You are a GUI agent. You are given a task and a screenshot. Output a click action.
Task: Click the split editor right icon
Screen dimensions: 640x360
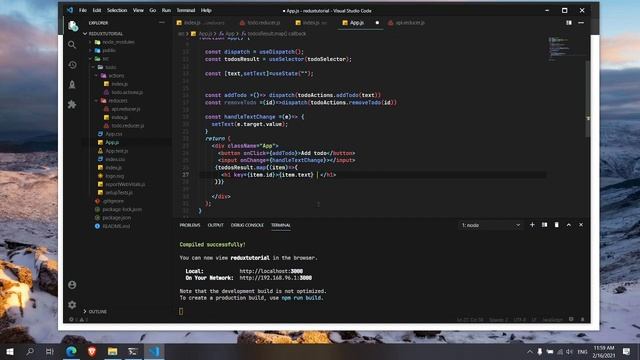569,23
